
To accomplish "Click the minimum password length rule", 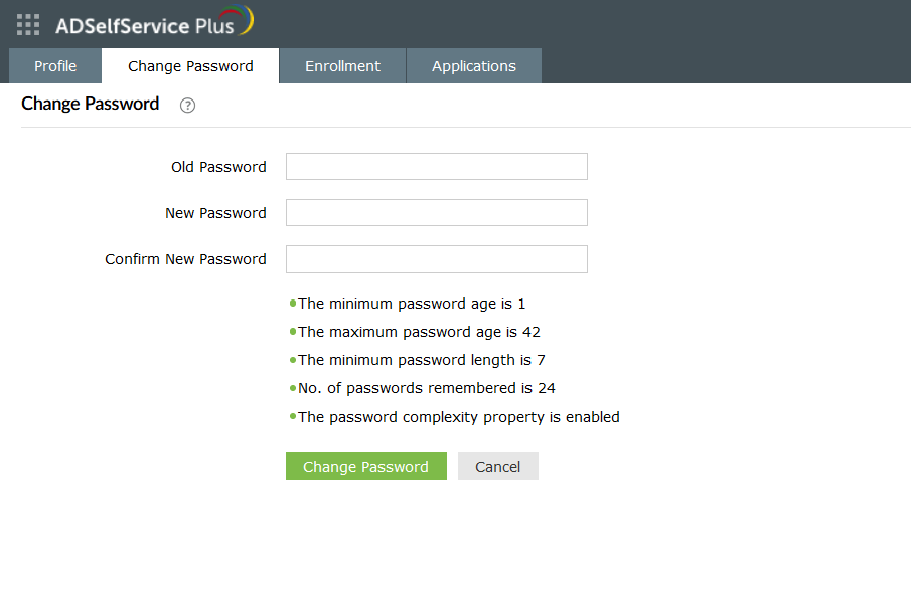I will [421, 360].
